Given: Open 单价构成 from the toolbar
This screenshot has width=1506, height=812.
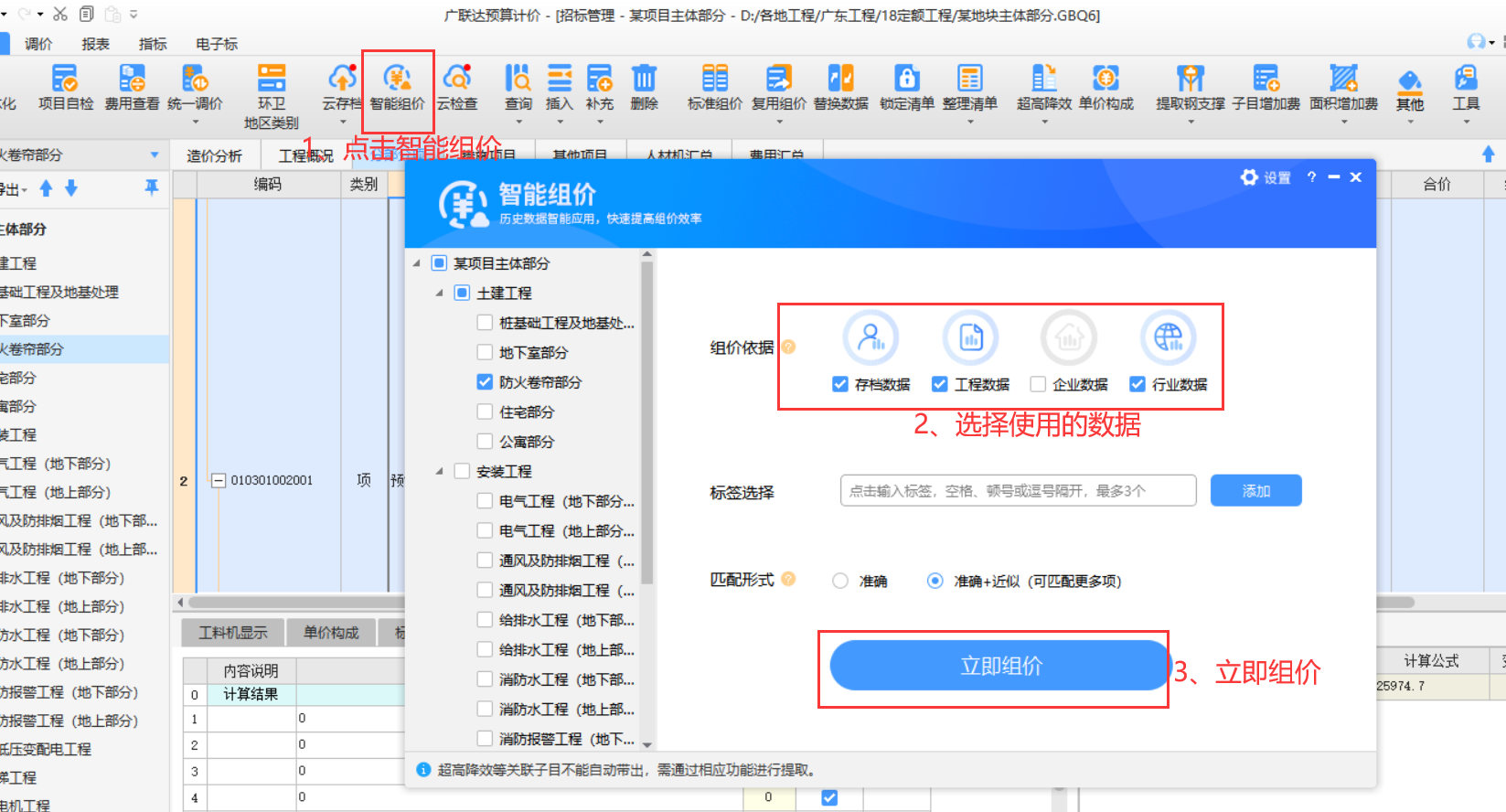Looking at the screenshot, I should tap(1105, 88).
